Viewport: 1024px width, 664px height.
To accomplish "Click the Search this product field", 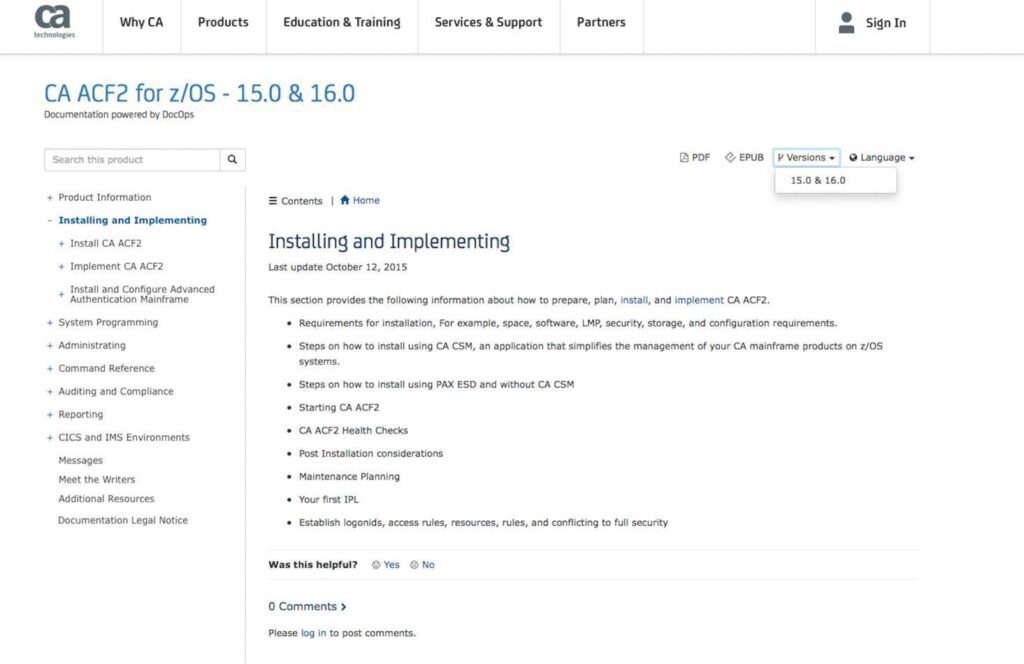I will pos(132,160).
